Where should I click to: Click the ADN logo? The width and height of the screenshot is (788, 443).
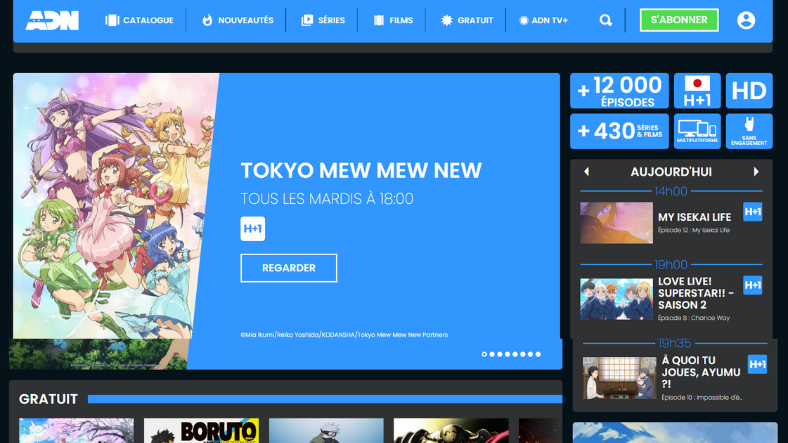point(52,21)
